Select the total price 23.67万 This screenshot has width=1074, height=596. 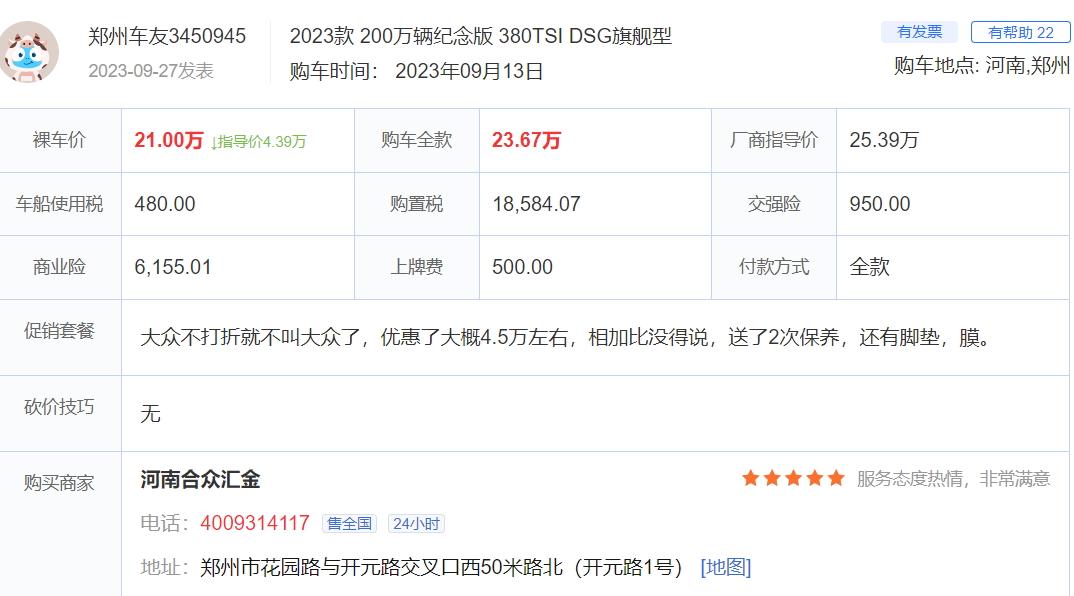tap(526, 140)
